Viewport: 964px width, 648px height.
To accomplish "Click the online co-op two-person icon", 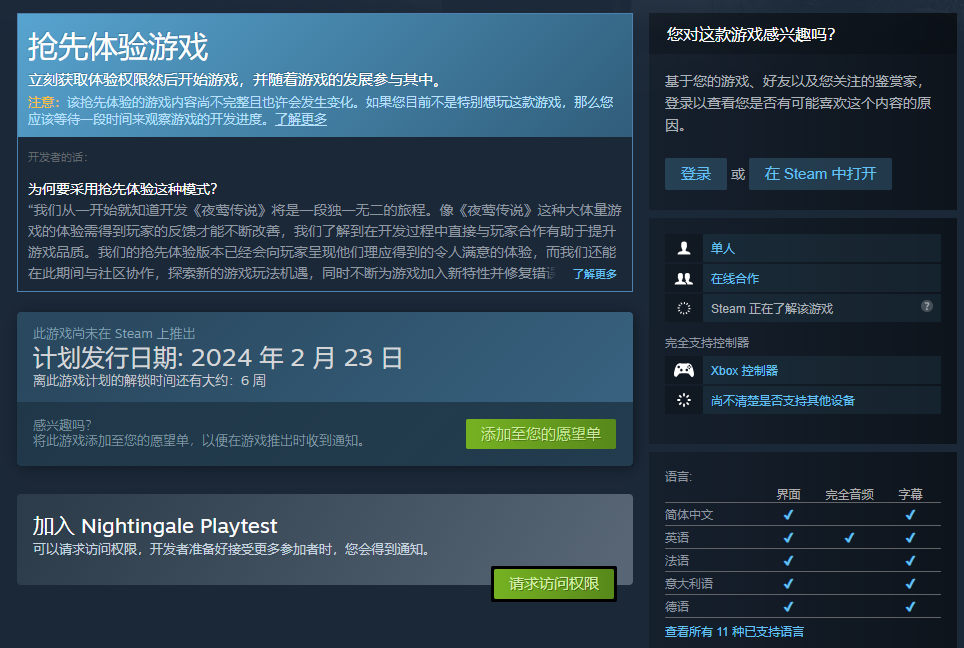I will pyautogui.click(x=684, y=279).
